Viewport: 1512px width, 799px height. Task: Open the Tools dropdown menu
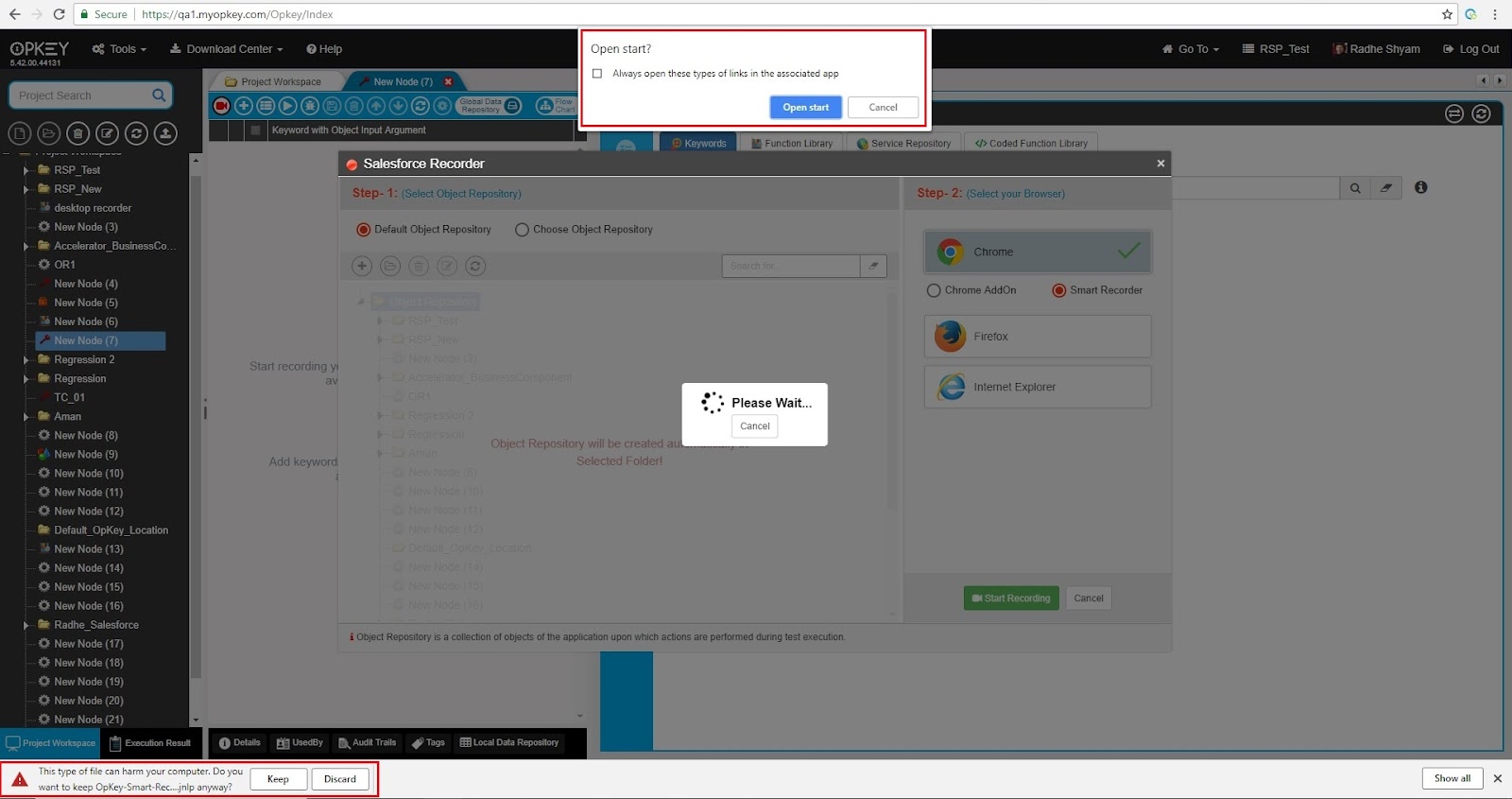pos(119,49)
